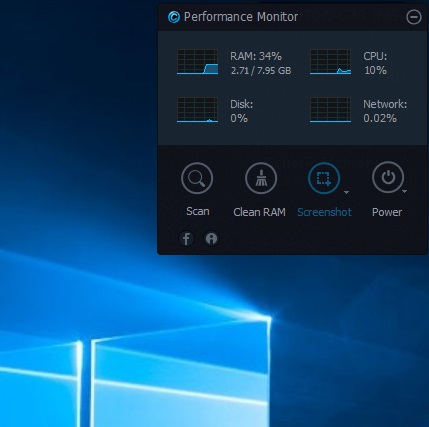Click the RAM usage graph
The image size is (429, 427).
coord(197,62)
